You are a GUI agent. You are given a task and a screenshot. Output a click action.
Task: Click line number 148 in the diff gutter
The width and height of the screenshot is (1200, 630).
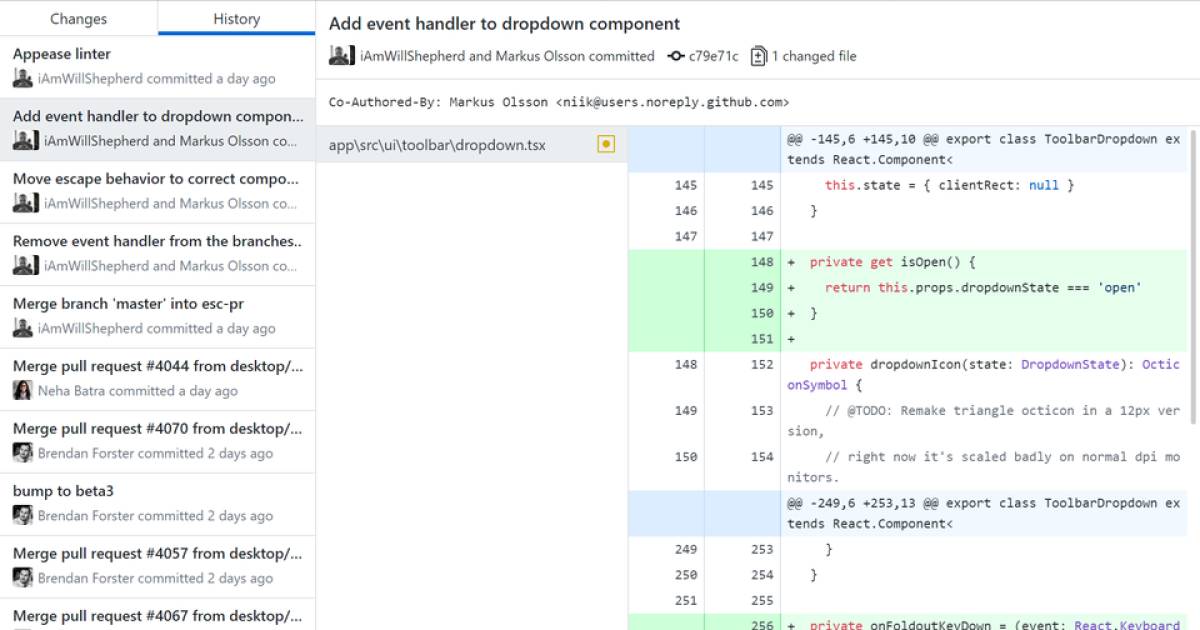pyautogui.click(x=762, y=261)
